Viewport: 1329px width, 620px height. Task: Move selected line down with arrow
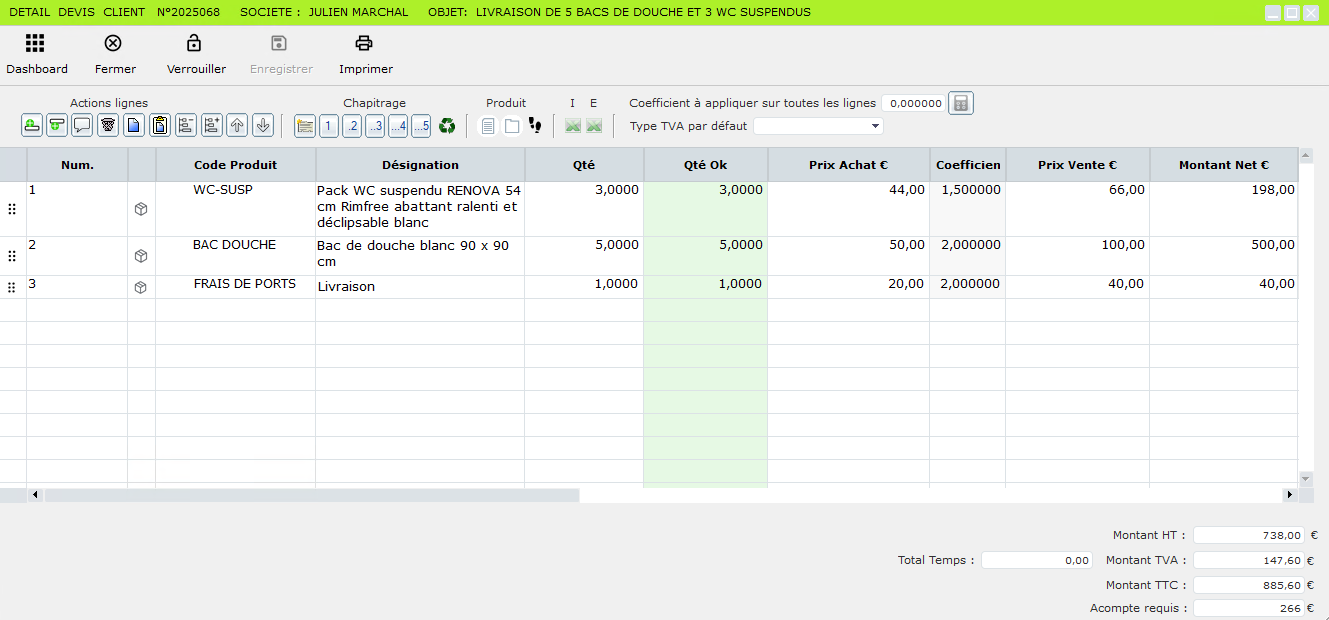click(263, 126)
